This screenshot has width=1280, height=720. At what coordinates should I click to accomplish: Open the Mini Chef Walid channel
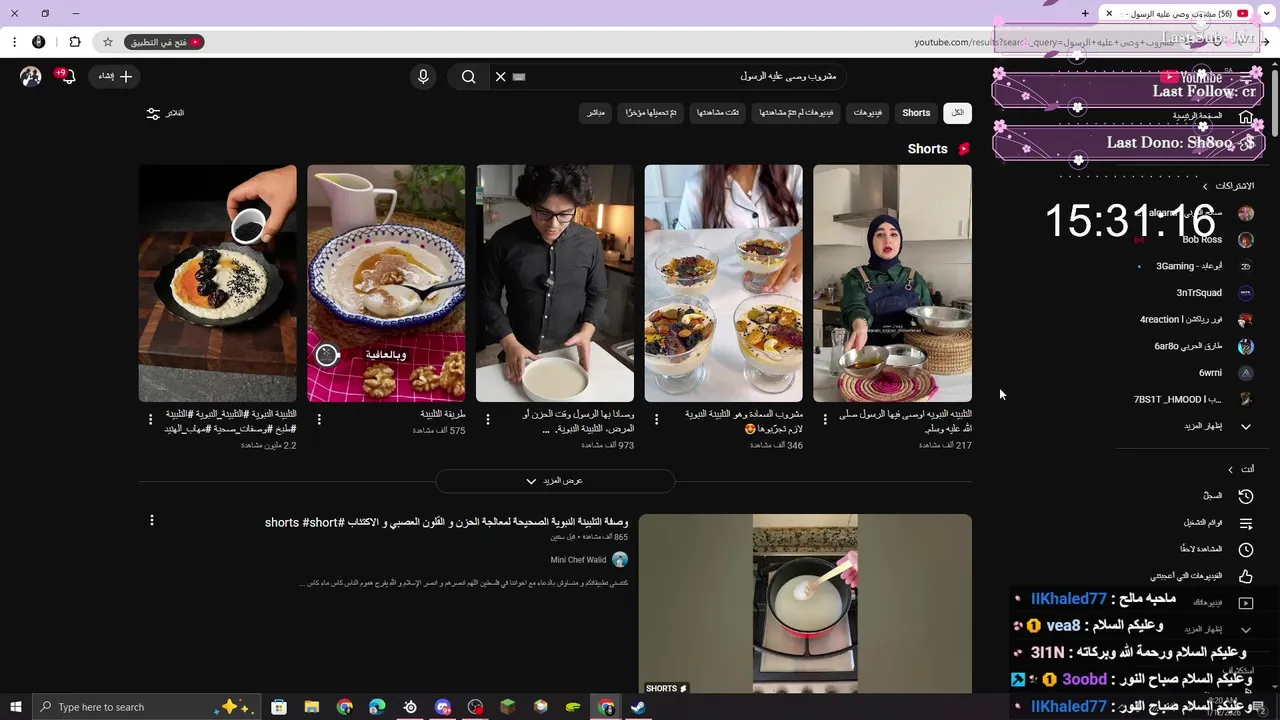(578, 560)
